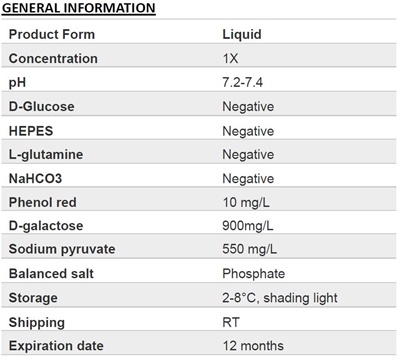Click the NaHCO3 row label
Image resolution: width=400 pixels, height=361 pixels.
coord(35,178)
